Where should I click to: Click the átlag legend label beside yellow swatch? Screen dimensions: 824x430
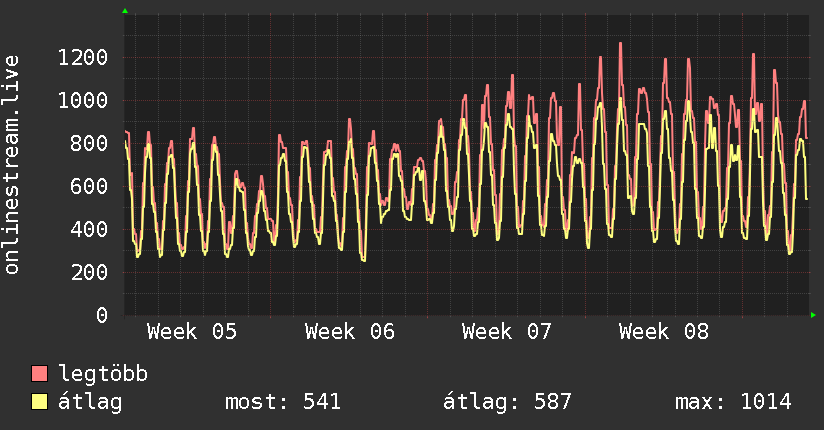(x=90, y=402)
